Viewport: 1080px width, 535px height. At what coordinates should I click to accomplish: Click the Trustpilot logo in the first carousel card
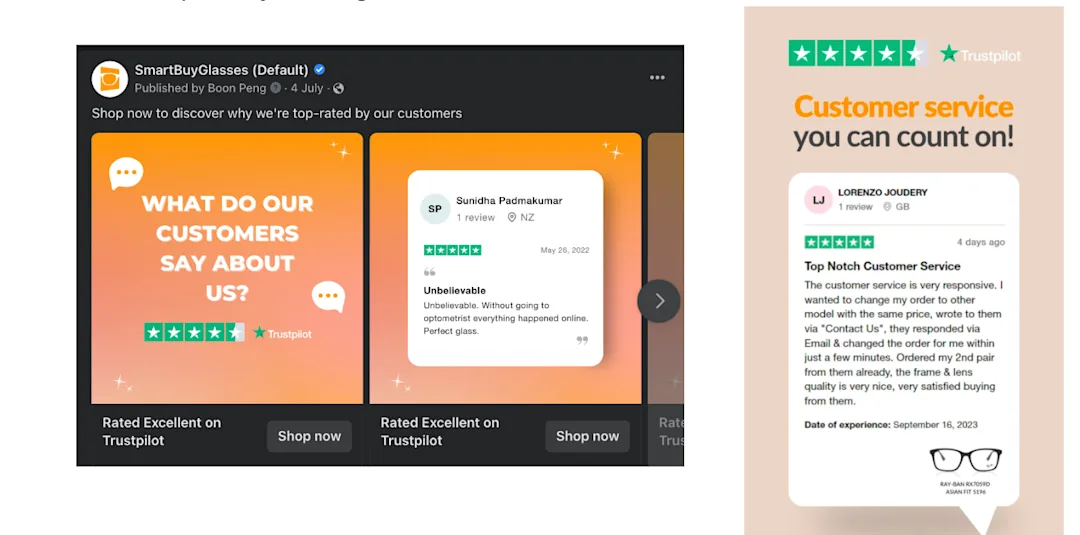tap(282, 333)
